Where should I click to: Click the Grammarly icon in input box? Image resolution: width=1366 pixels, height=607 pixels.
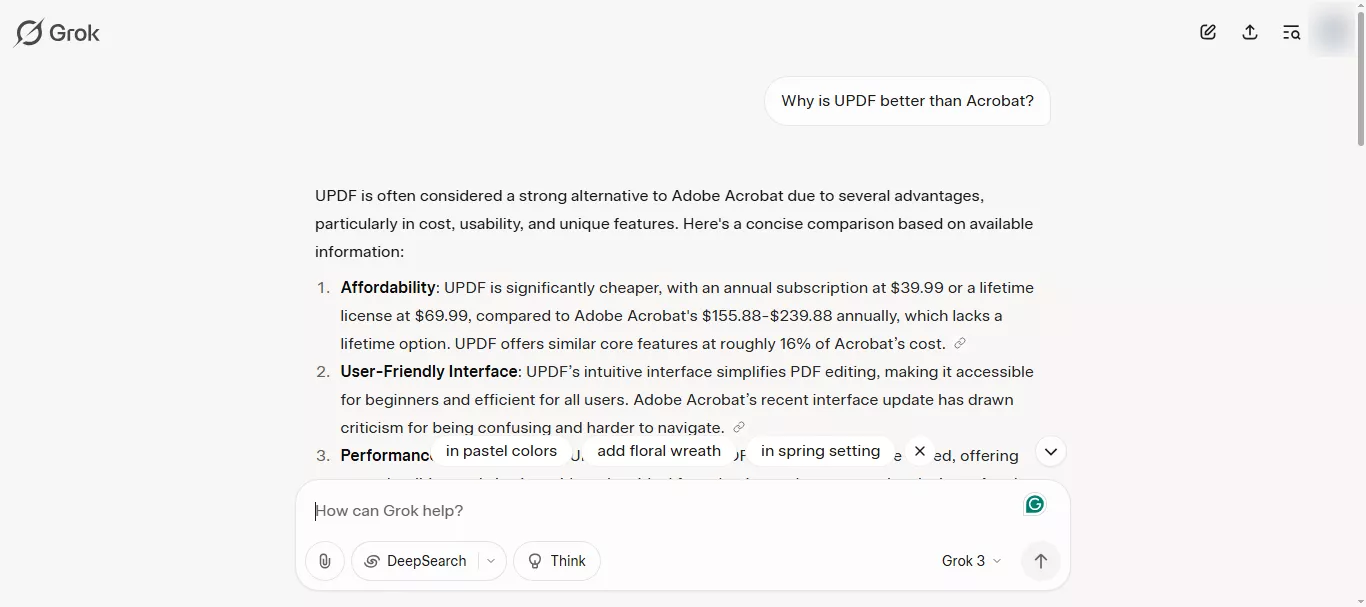(x=1035, y=504)
